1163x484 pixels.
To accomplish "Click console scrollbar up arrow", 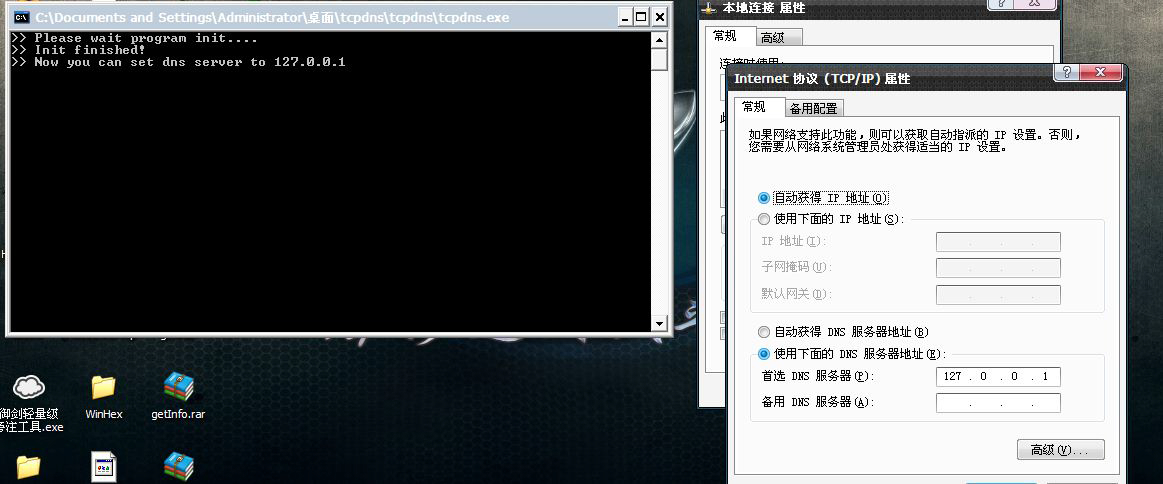I will [x=659, y=40].
